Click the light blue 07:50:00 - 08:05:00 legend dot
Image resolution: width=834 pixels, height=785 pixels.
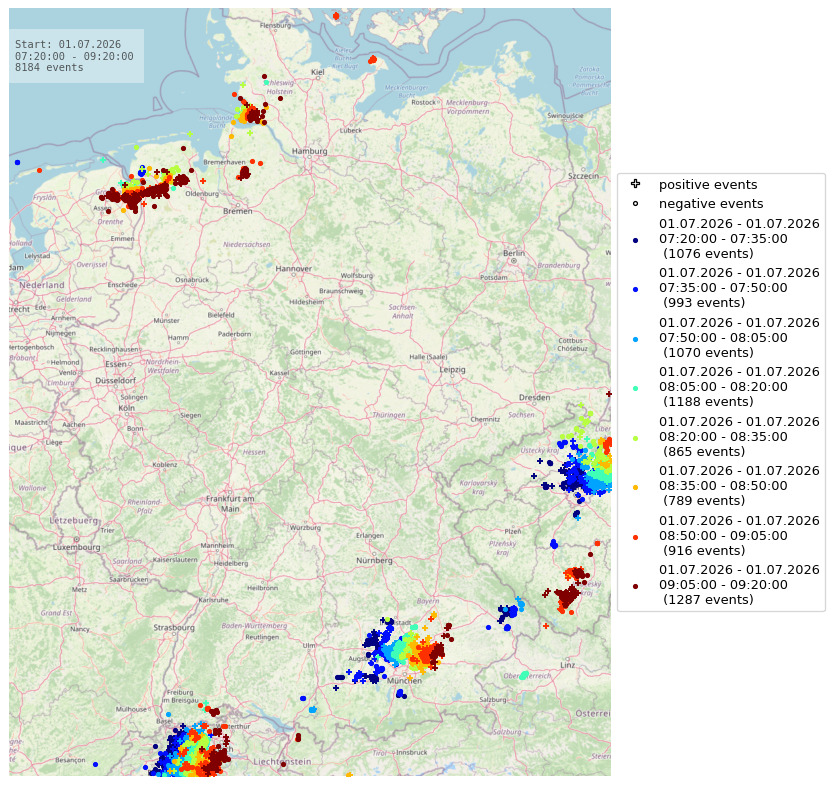tap(635, 339)
